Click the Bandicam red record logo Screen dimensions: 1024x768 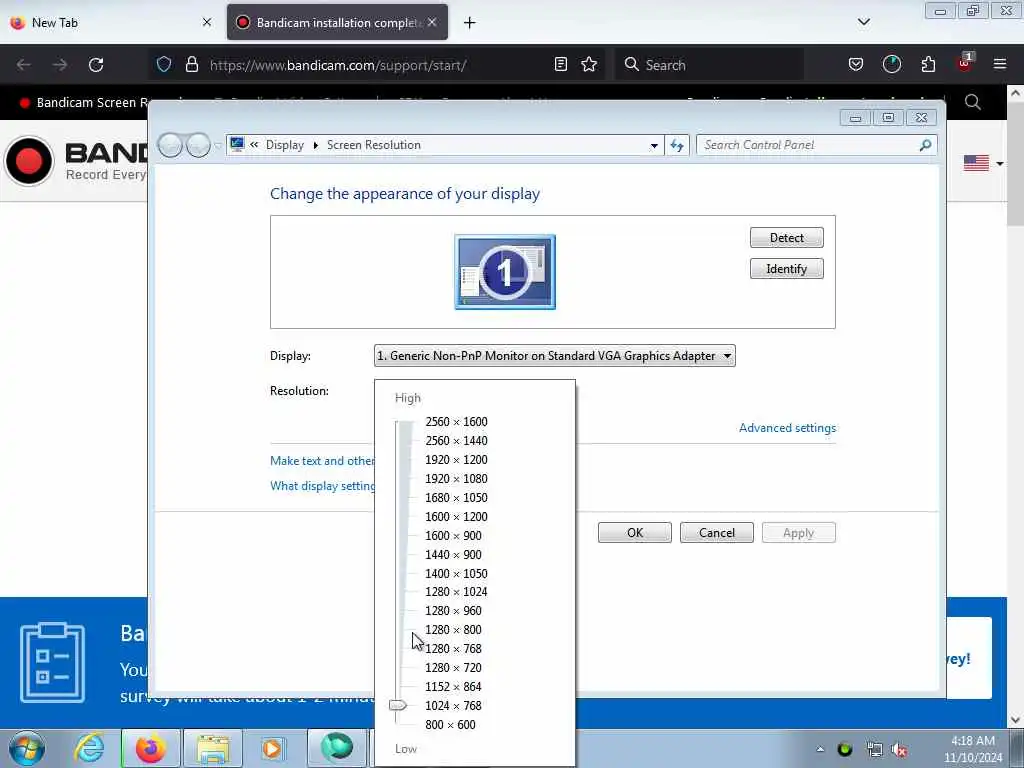click(x=29, y=161)
